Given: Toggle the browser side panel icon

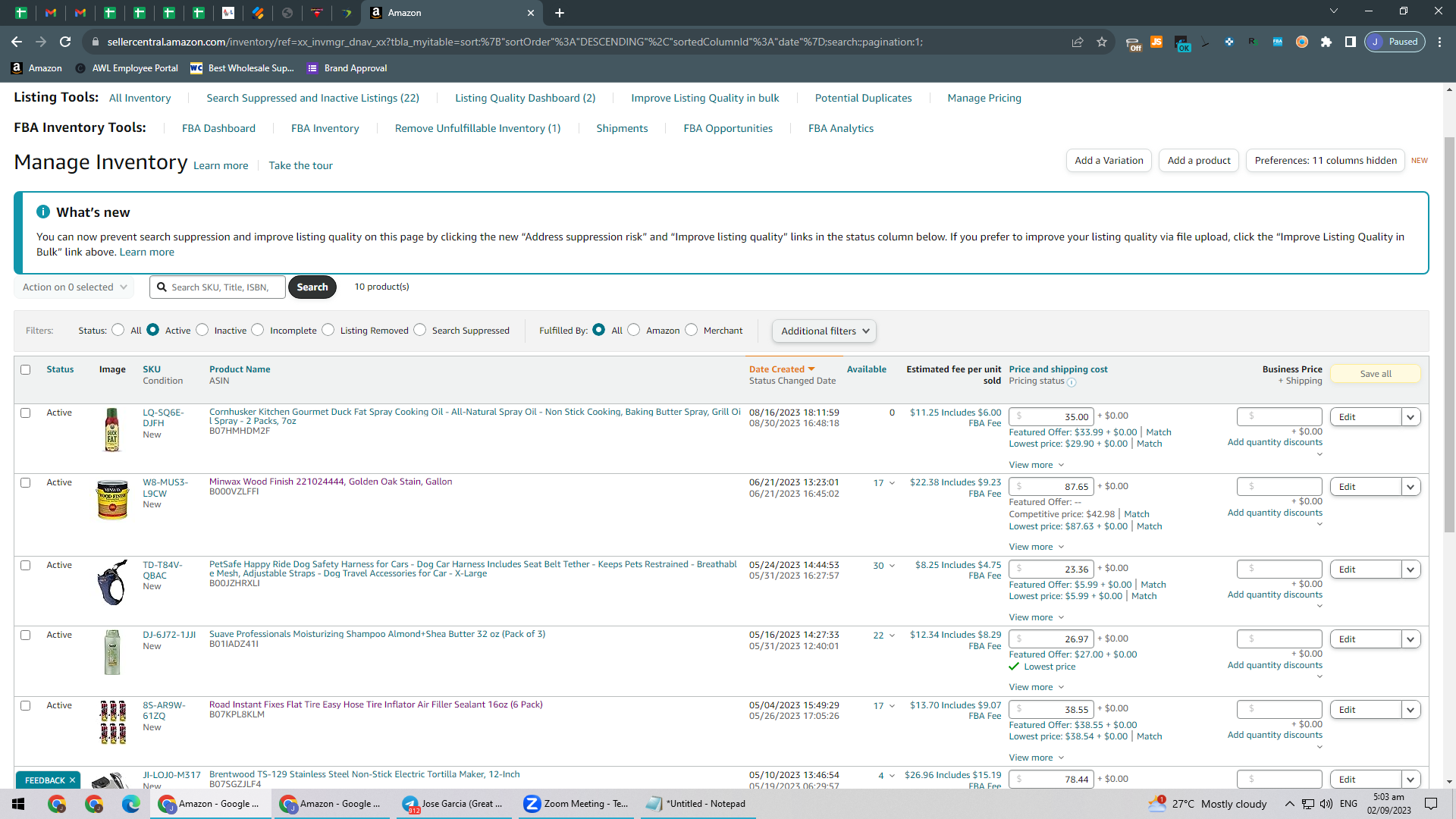Looking at the screenshot, I should click(1351, 42).
